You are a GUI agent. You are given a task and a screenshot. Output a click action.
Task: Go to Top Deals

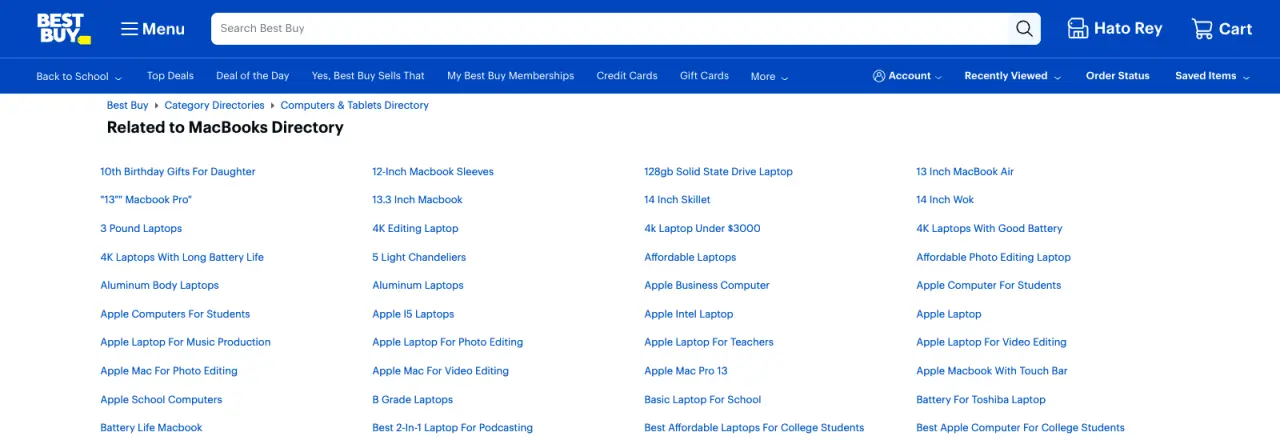[x=170, y=76]
